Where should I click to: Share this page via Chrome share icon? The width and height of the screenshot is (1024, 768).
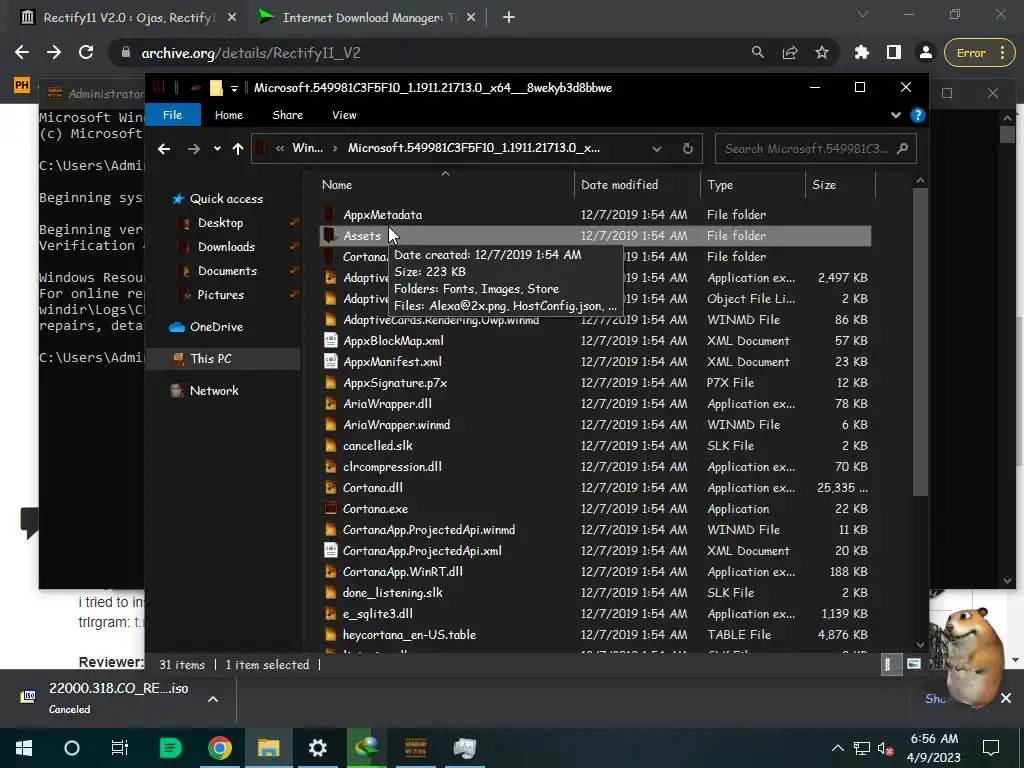(x=790, y=53)
